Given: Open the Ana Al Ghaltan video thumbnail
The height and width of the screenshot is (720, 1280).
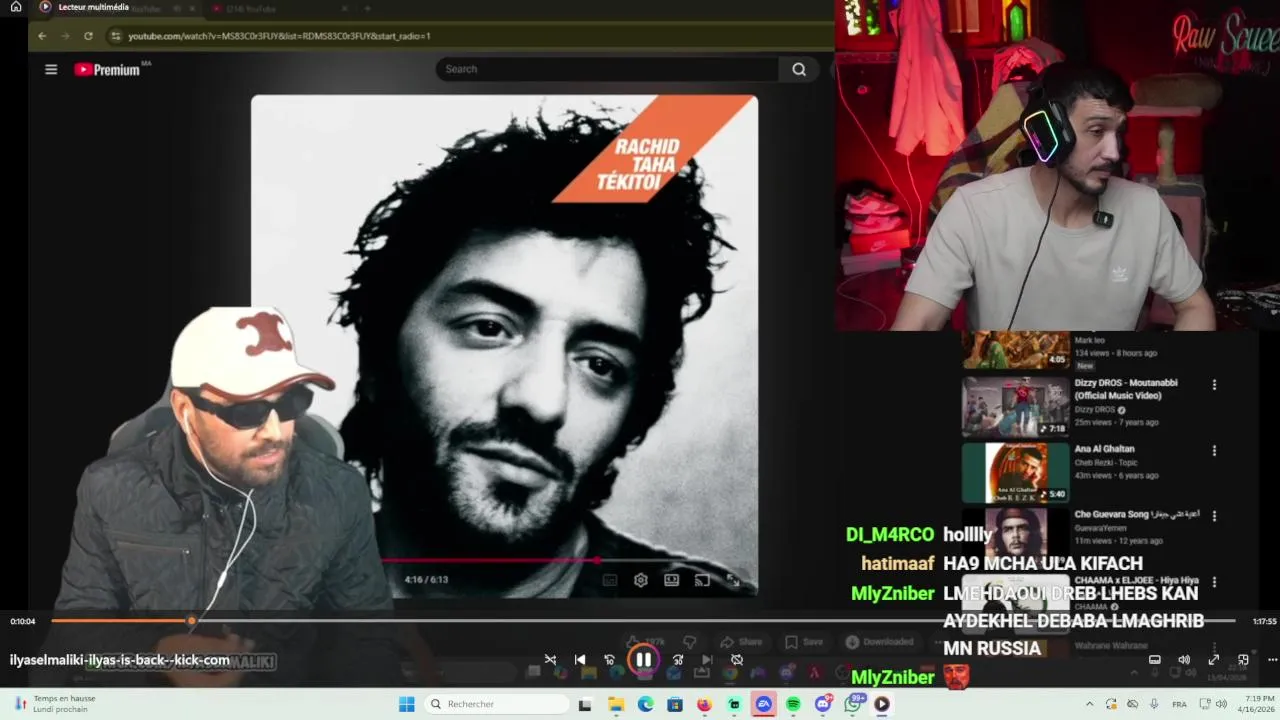Looking at the screenshot, I should click(x=1015, y=472).
